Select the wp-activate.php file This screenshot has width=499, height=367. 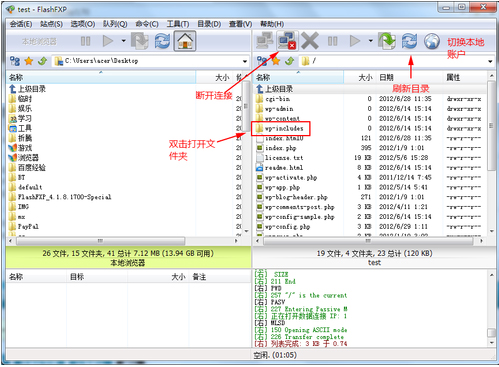[x=286, y=177]
